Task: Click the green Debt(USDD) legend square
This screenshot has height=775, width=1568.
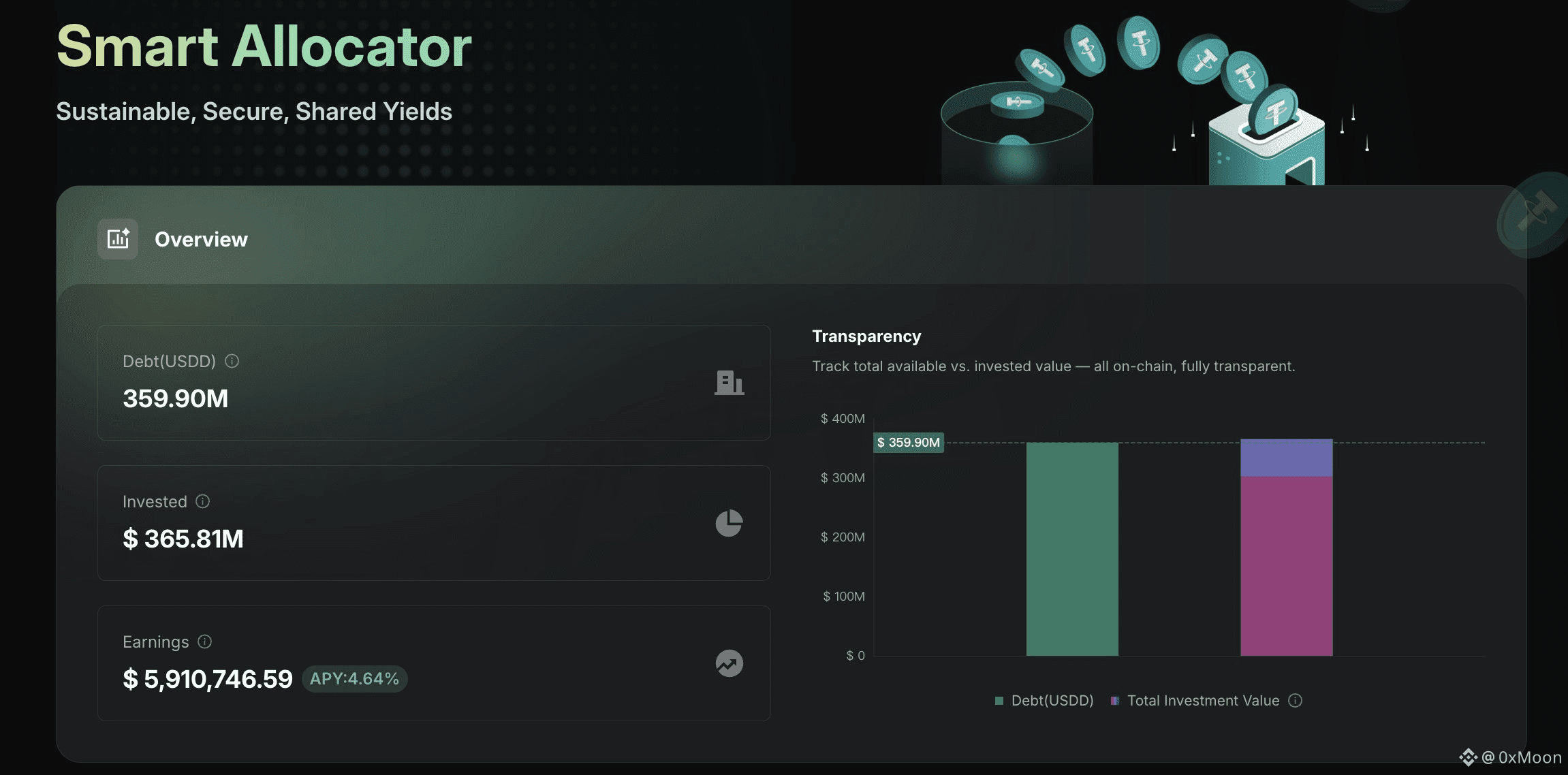Action: tap(999, 701)
